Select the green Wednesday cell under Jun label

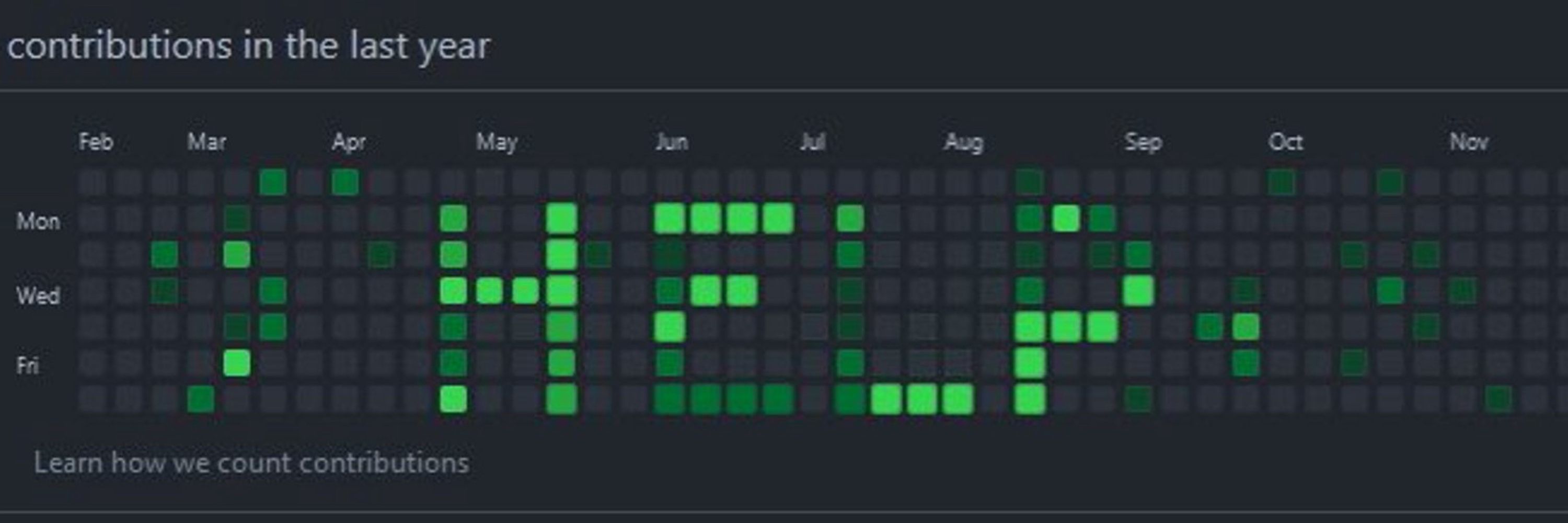pos(670,291)
